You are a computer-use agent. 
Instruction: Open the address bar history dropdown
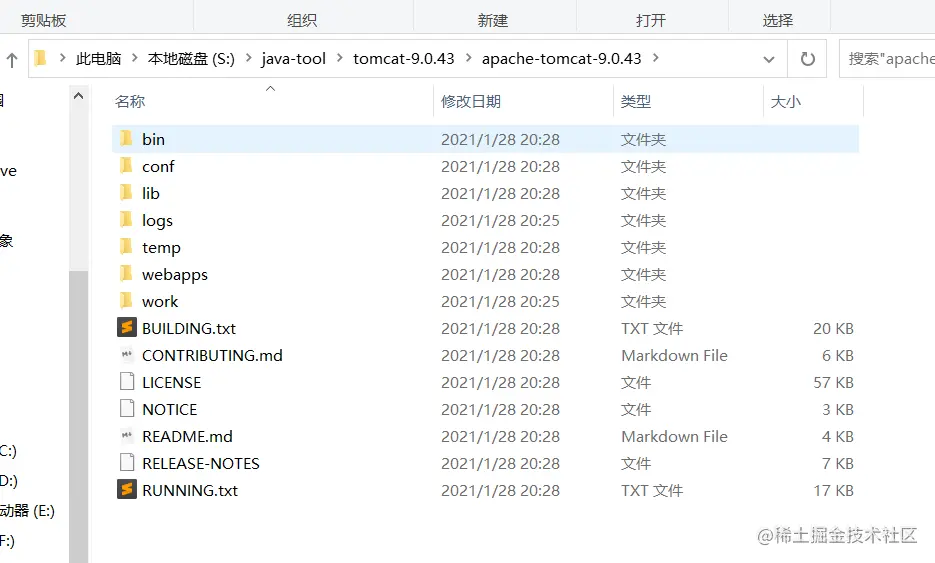click(769, 59)
